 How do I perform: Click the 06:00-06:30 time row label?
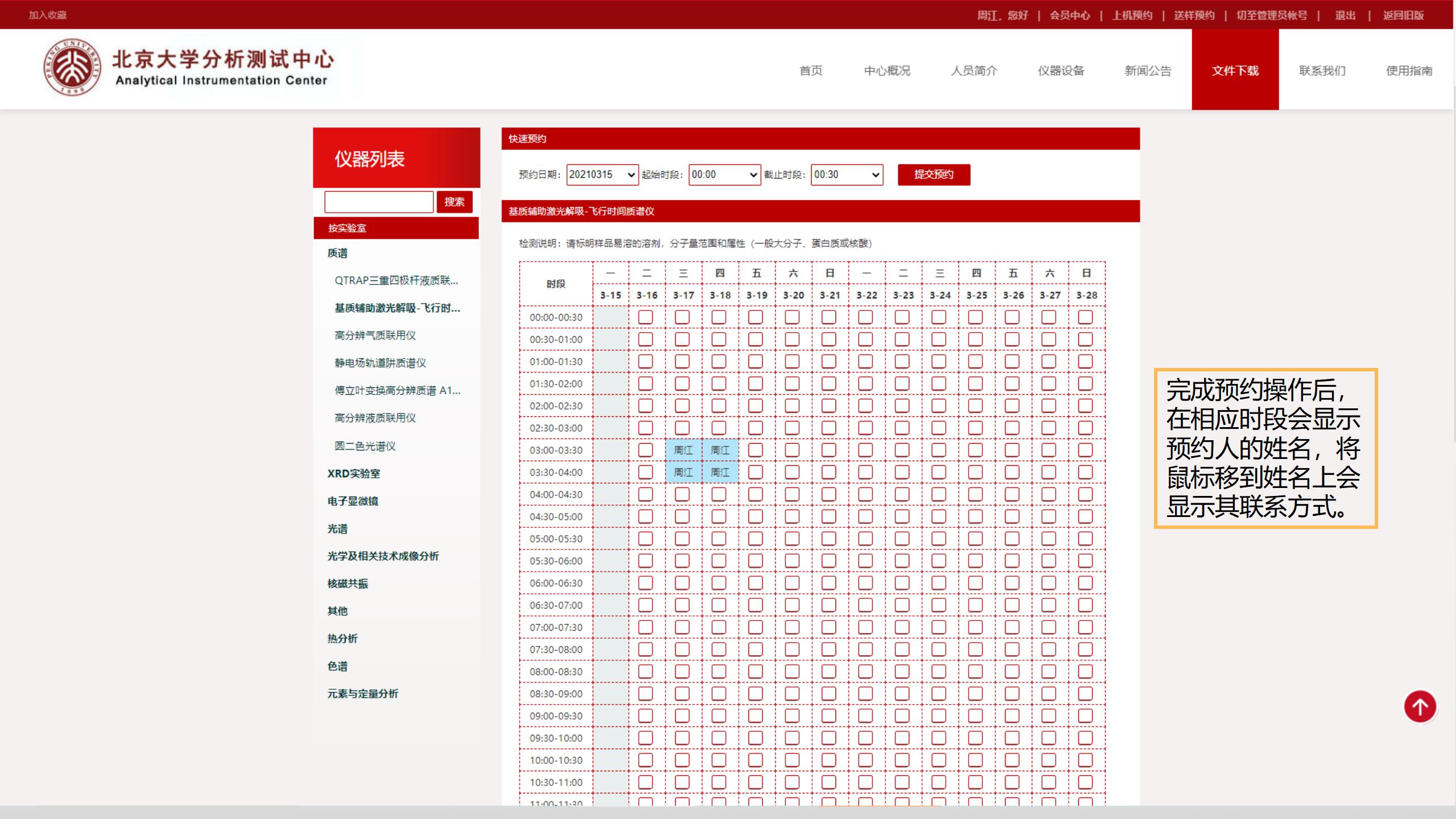click(x=556, y=583)
